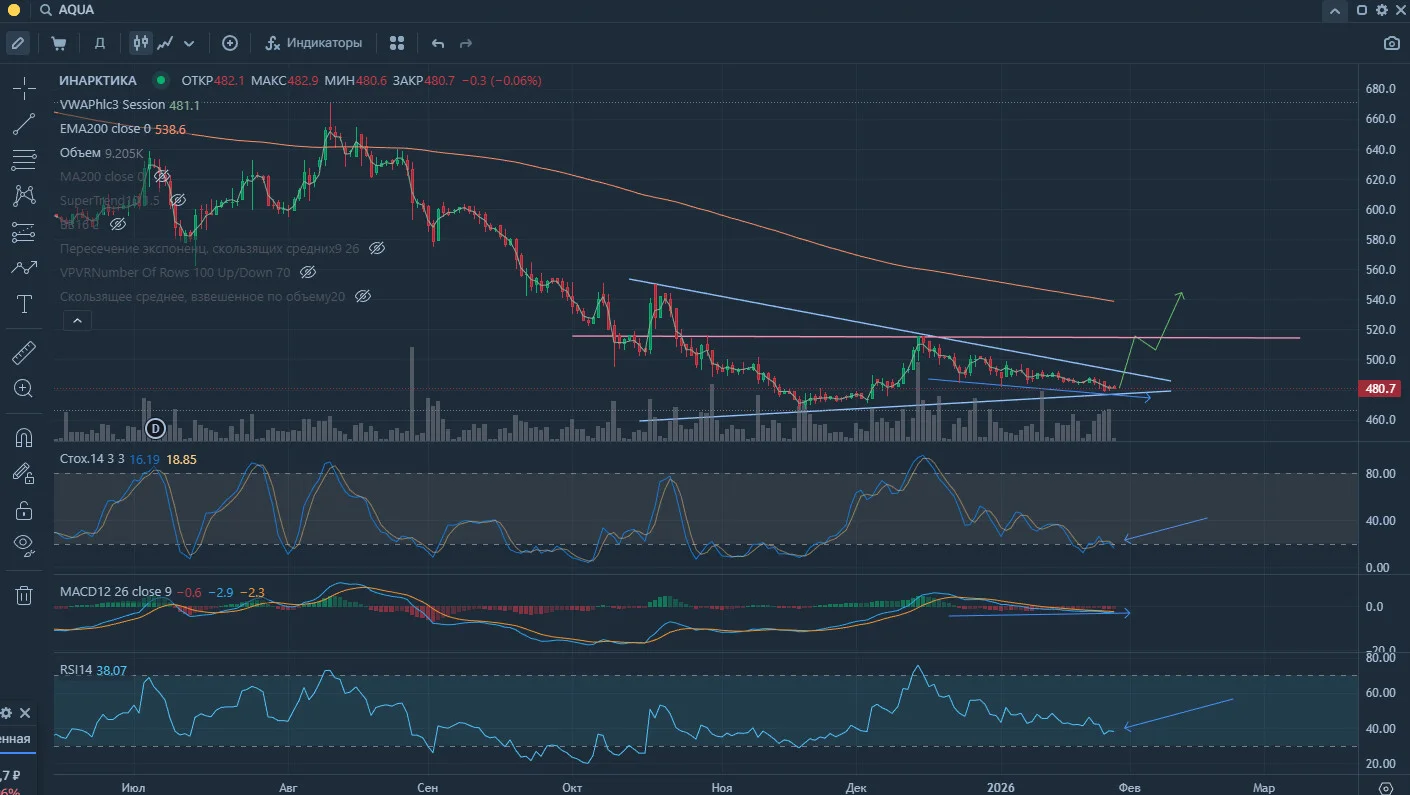This screenshot has width=1410, height=795.
Task: Open time axis settings gear bottom right
Action: [1386, 787]
